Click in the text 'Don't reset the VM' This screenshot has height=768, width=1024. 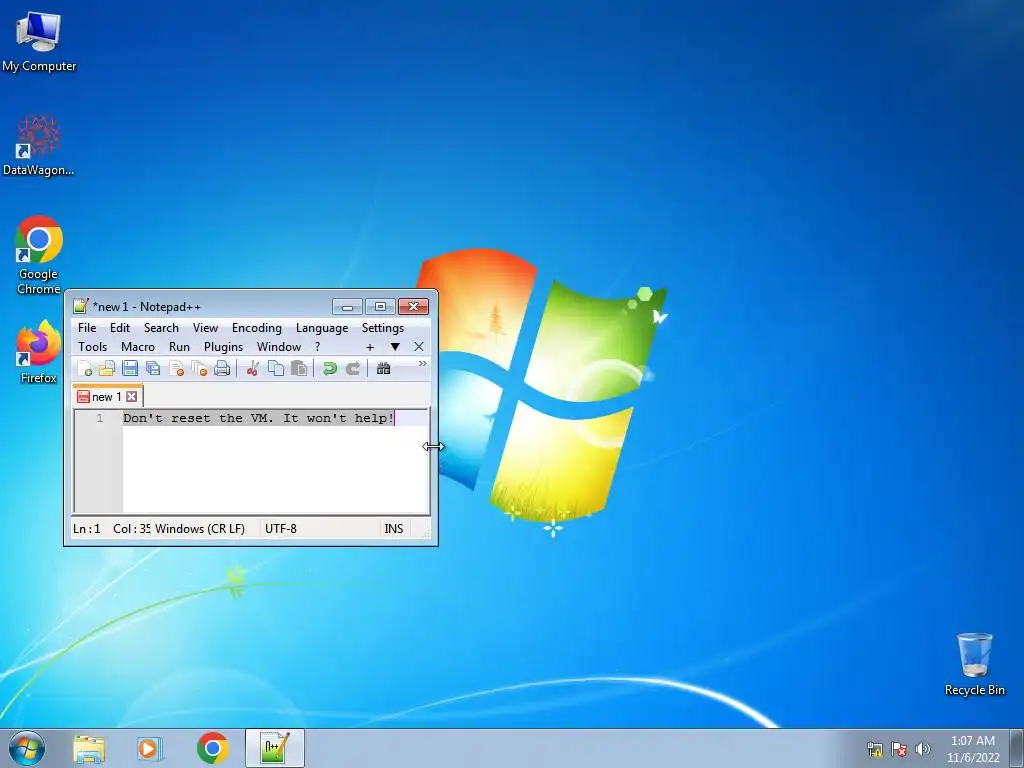[x=198, y=418]
